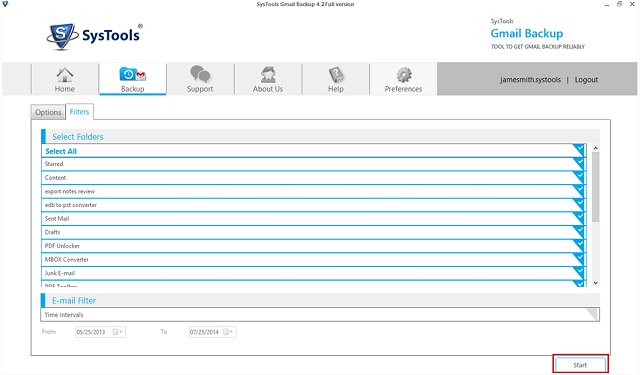Click the SysTools shield logo
Screen dimensions: 640x375
pos(62,36)
